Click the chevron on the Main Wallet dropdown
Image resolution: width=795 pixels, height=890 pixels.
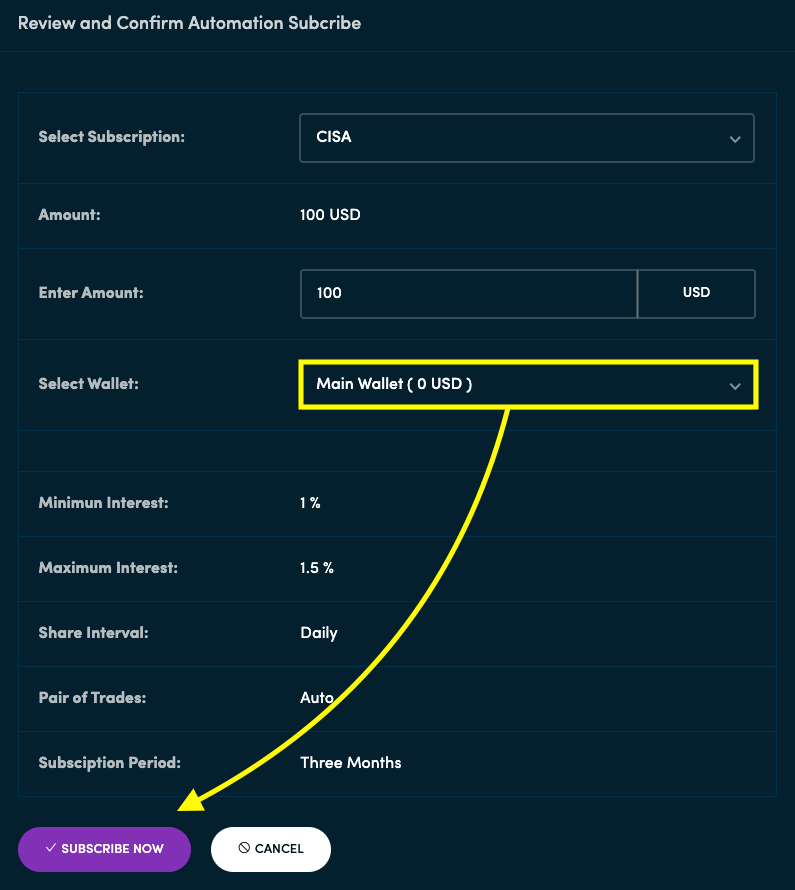736,384
